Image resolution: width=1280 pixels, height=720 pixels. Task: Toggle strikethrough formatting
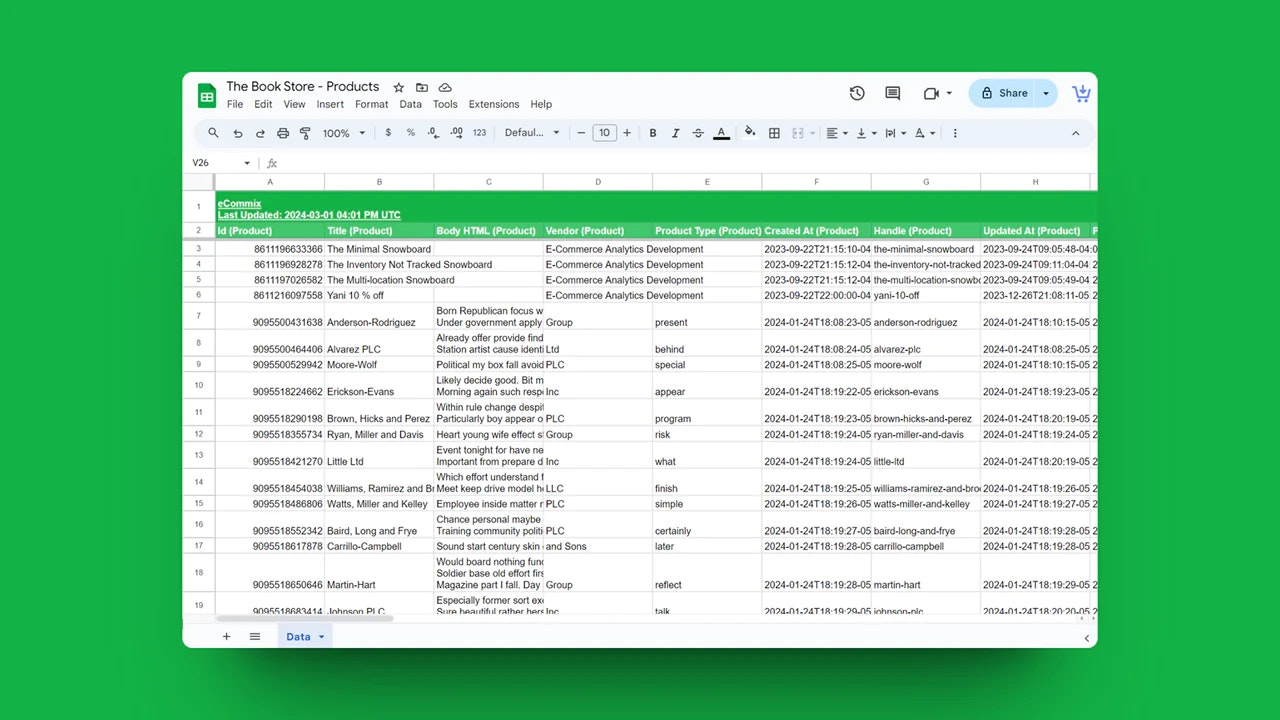698,133
